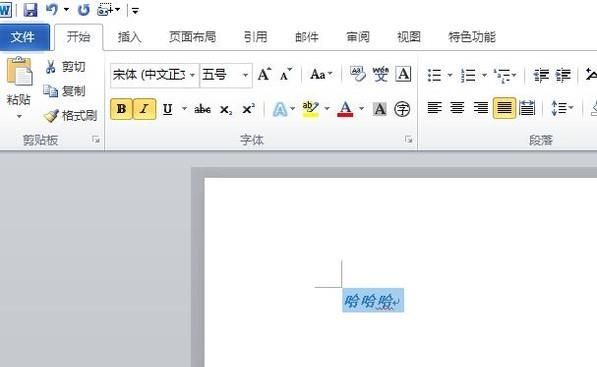Open the font size dropdown arrow
This screenshot has width=597, height=367.
click(246, 75)
